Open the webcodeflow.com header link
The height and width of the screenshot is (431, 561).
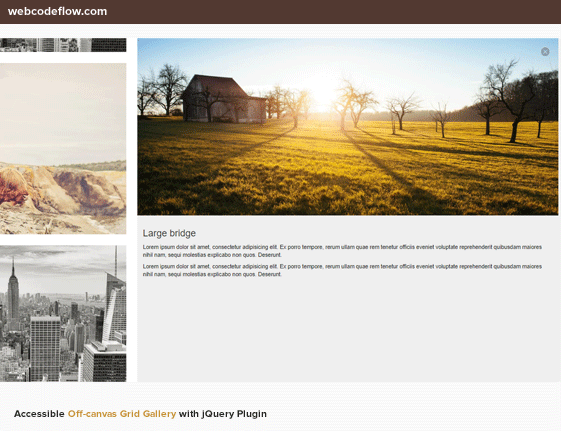point(57,11)
